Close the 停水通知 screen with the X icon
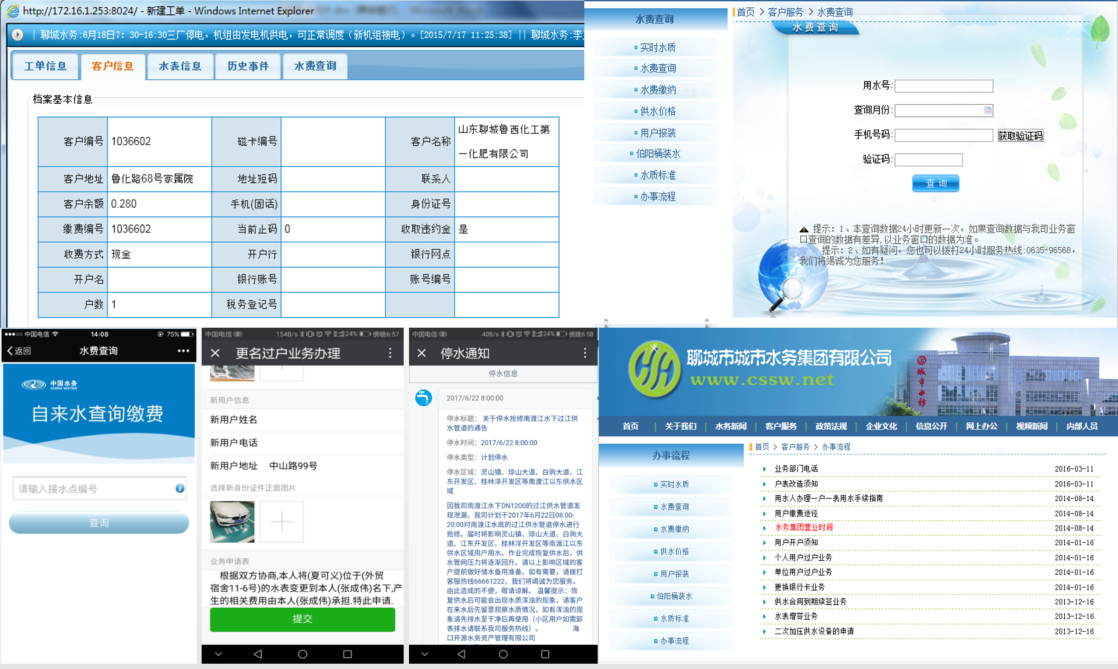 (421, 353)
